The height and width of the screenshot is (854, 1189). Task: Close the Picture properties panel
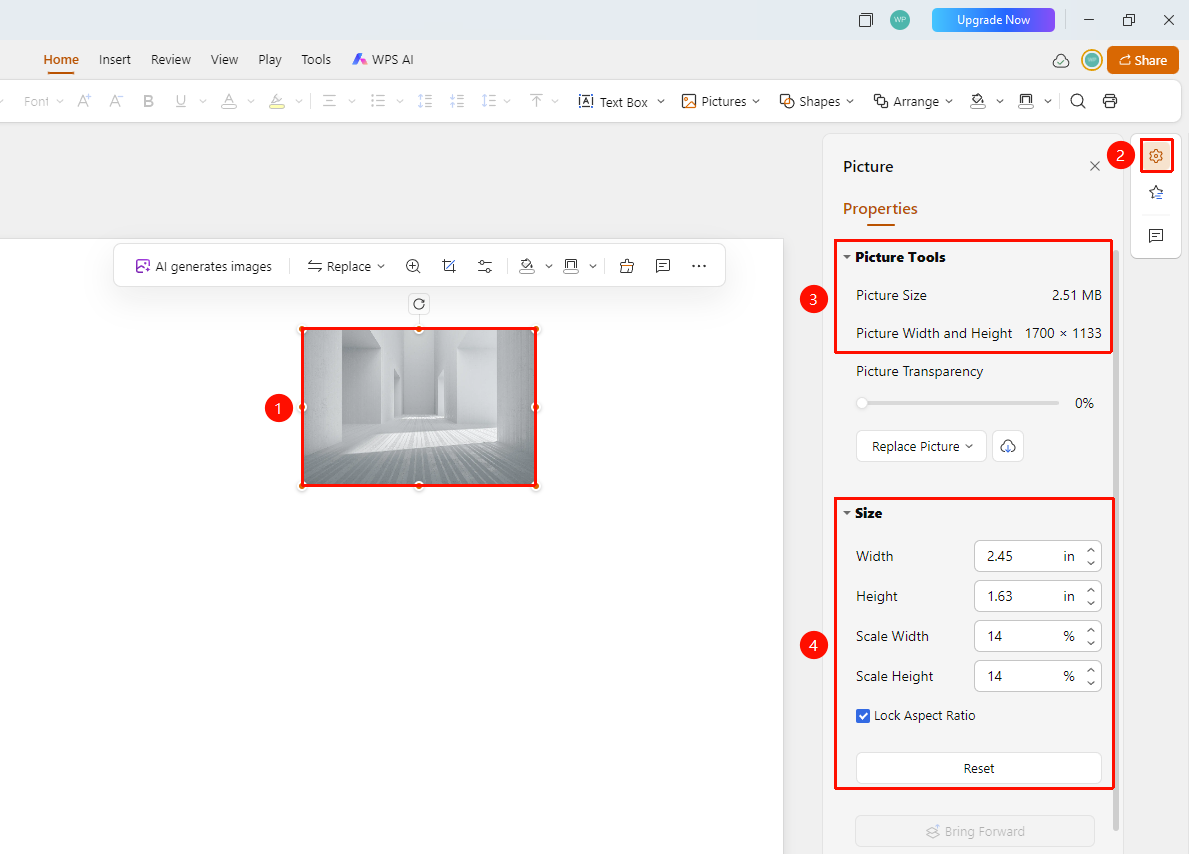(1094, 166)
